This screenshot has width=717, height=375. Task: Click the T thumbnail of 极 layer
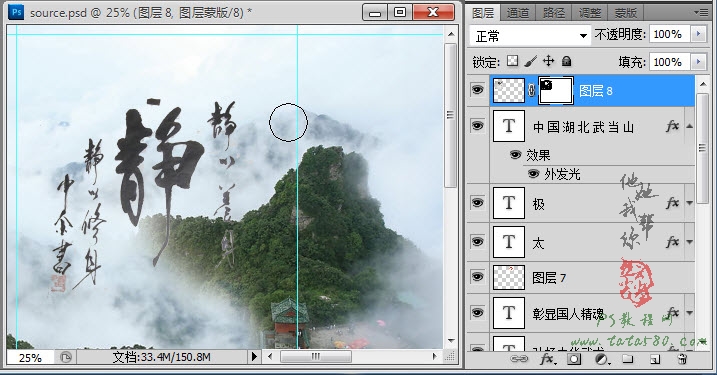pyautogui.click(x=508, y=203)
